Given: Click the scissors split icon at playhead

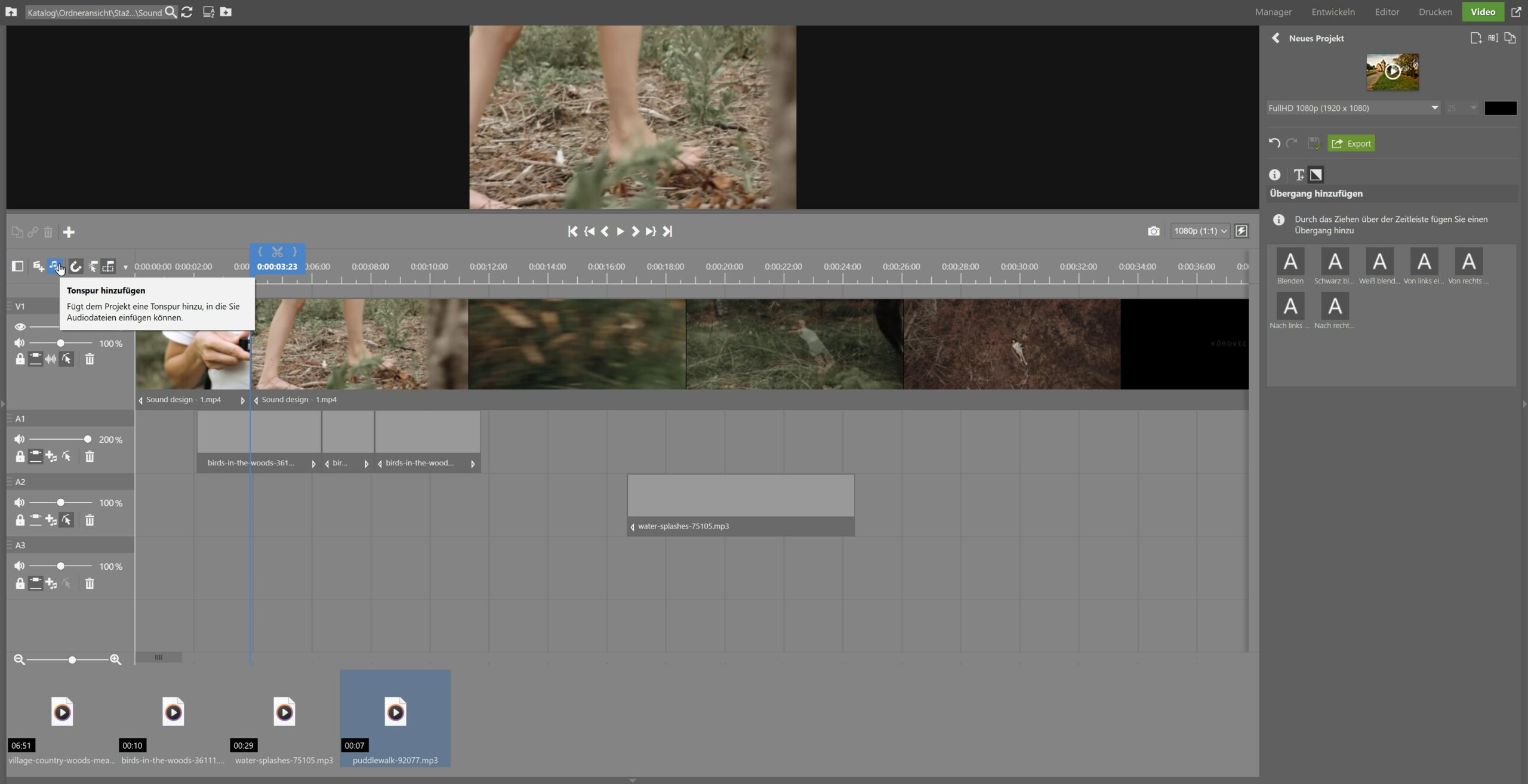Looking at the screenshot, I should 277,252.
